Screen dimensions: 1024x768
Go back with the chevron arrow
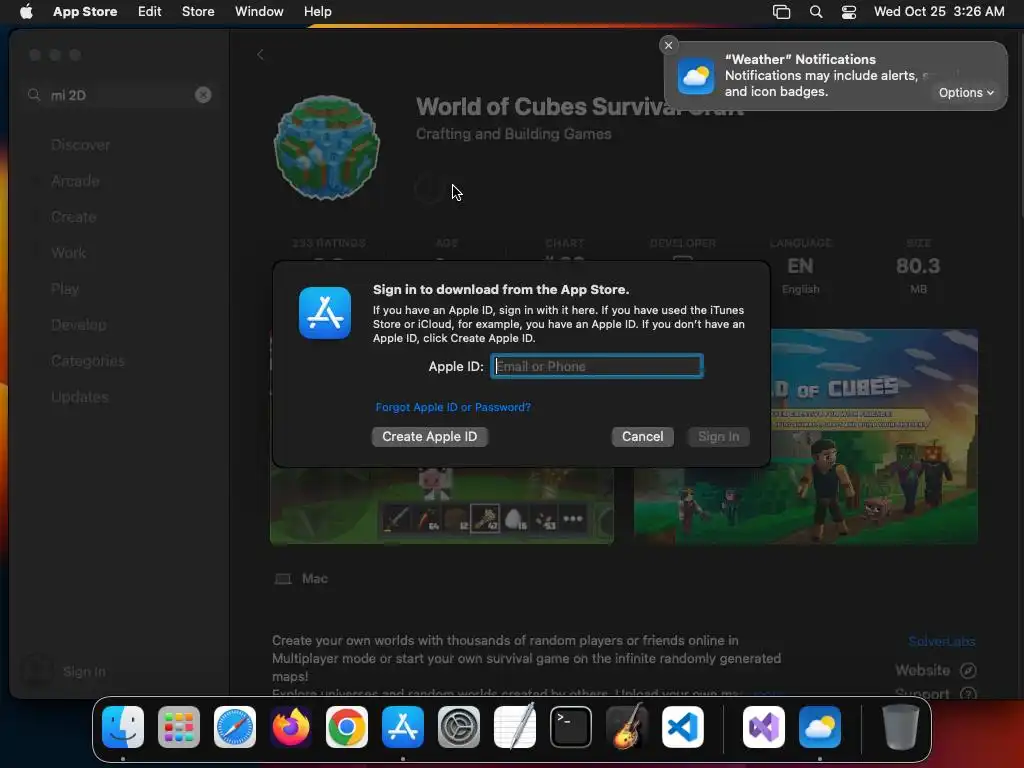(260, 55)
